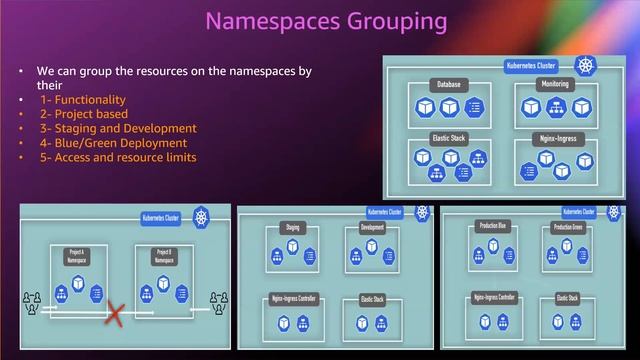Click the 'Development' namespace label
Screen dimensions: 640x360
(x=372, y=228)
